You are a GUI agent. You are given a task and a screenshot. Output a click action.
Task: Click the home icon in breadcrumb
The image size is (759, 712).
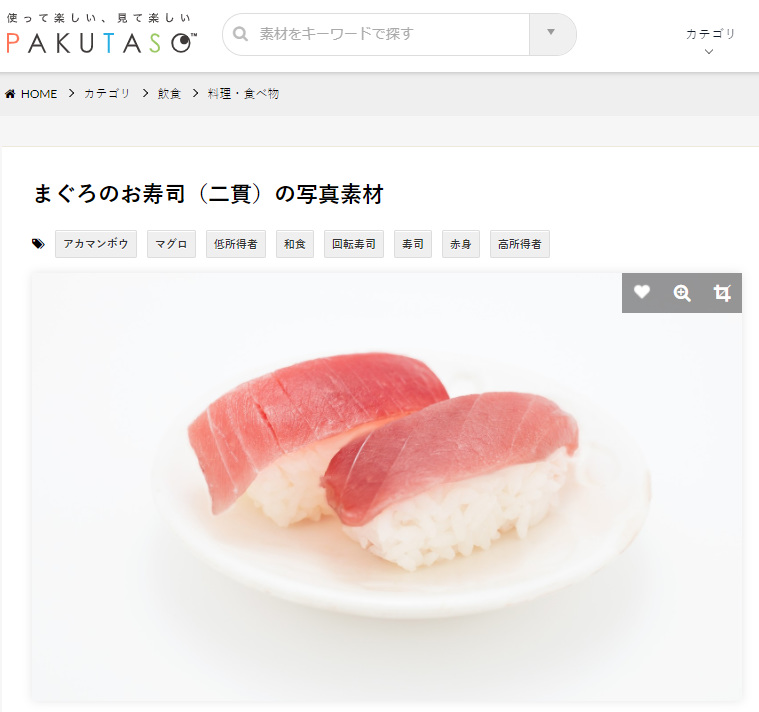point(10,93)
